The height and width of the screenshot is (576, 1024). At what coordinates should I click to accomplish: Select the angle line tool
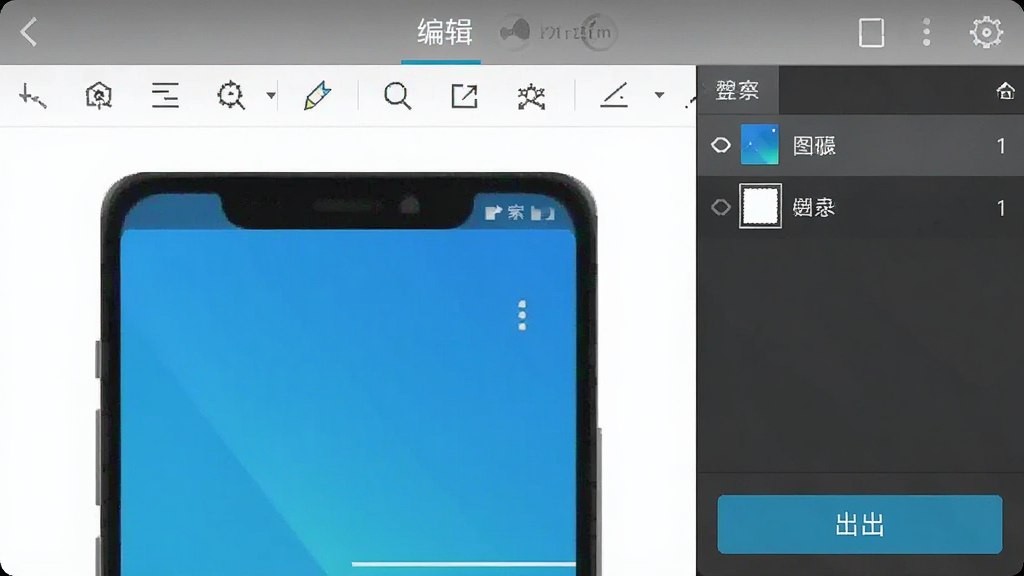point(614,95)
